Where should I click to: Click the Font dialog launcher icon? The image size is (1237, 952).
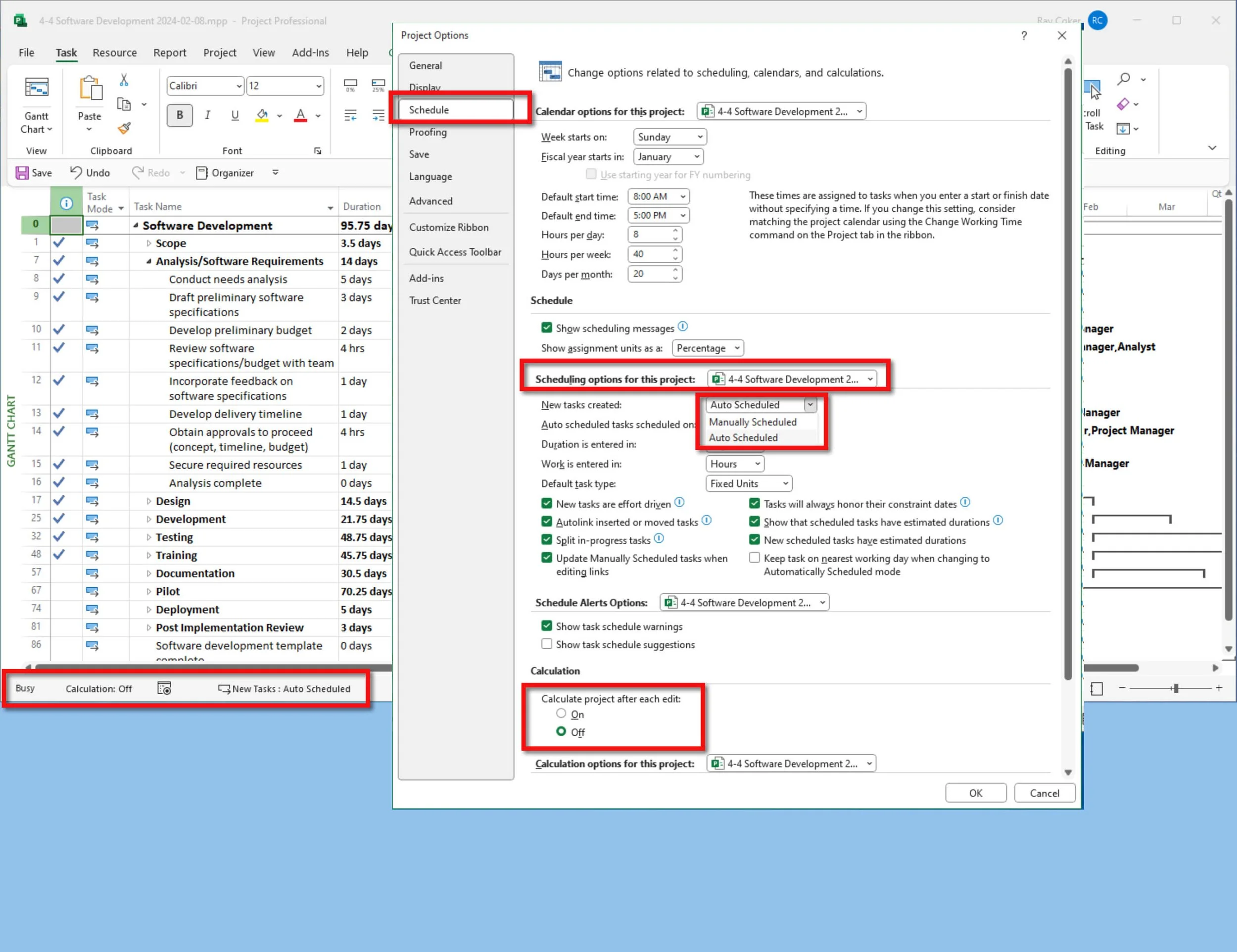click(318, 150)
